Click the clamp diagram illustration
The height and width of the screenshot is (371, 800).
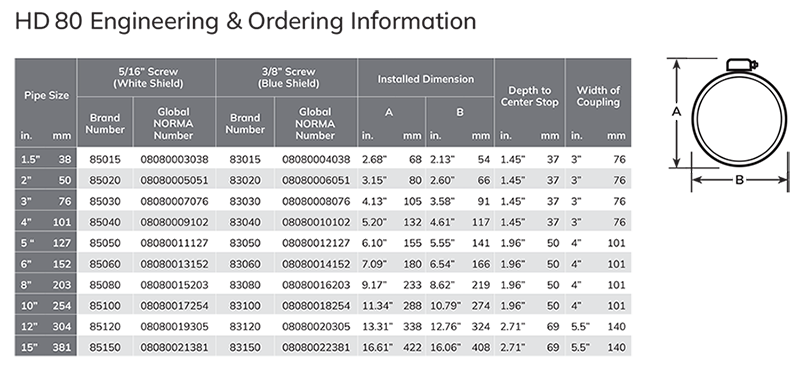point(728,125)
